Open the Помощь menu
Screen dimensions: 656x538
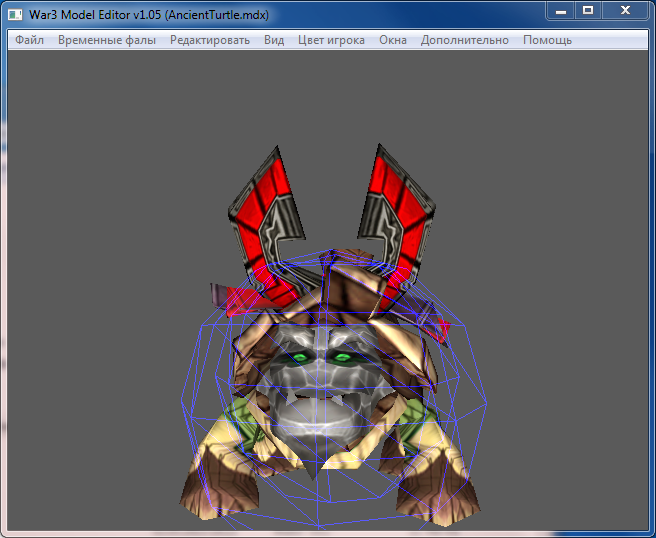[x=547, y=40]
